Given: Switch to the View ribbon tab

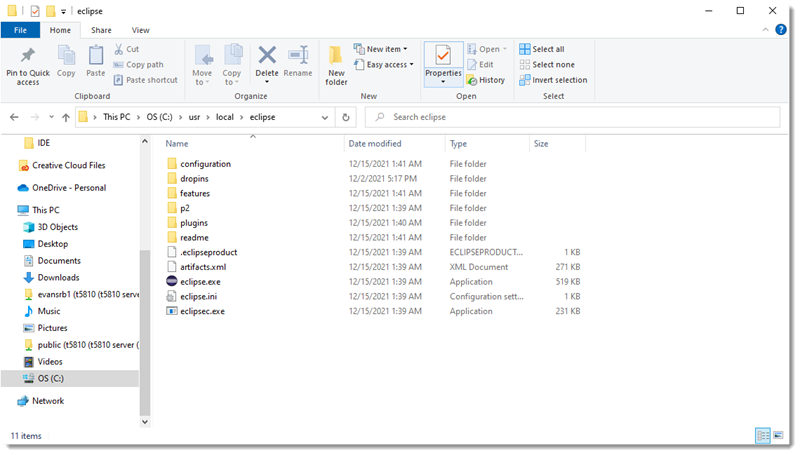Looking at the screenshot, I should click(x=140, y=30).
